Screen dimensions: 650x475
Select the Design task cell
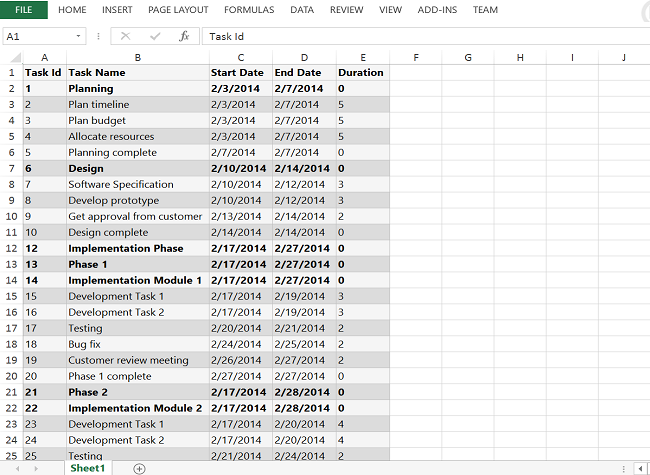pos(138,168)
